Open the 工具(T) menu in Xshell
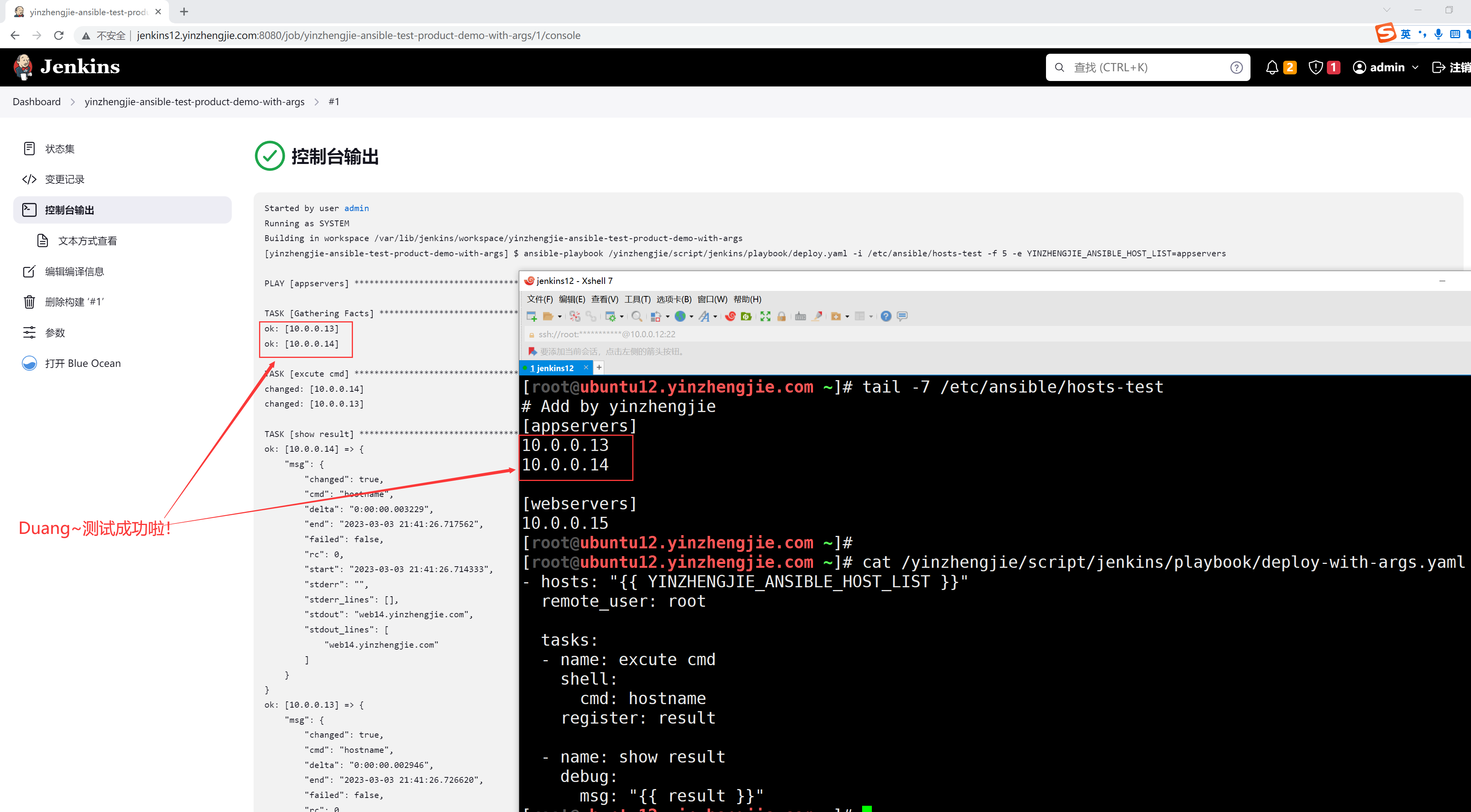Viewport: 1471px width, 812px height. pyautogui.click(x=637, y=299)
